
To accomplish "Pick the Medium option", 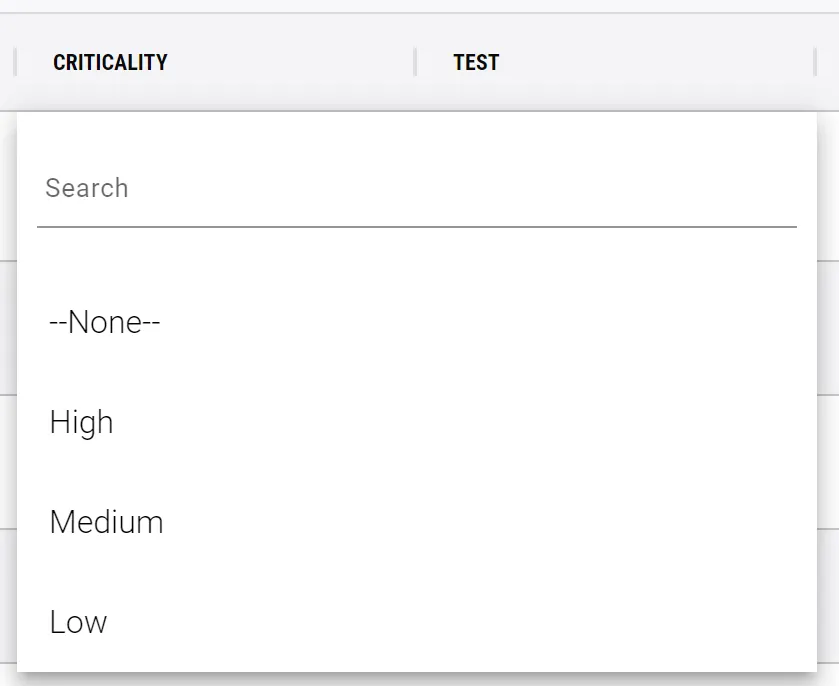I will pyautogui.click(x=106, y=523).
